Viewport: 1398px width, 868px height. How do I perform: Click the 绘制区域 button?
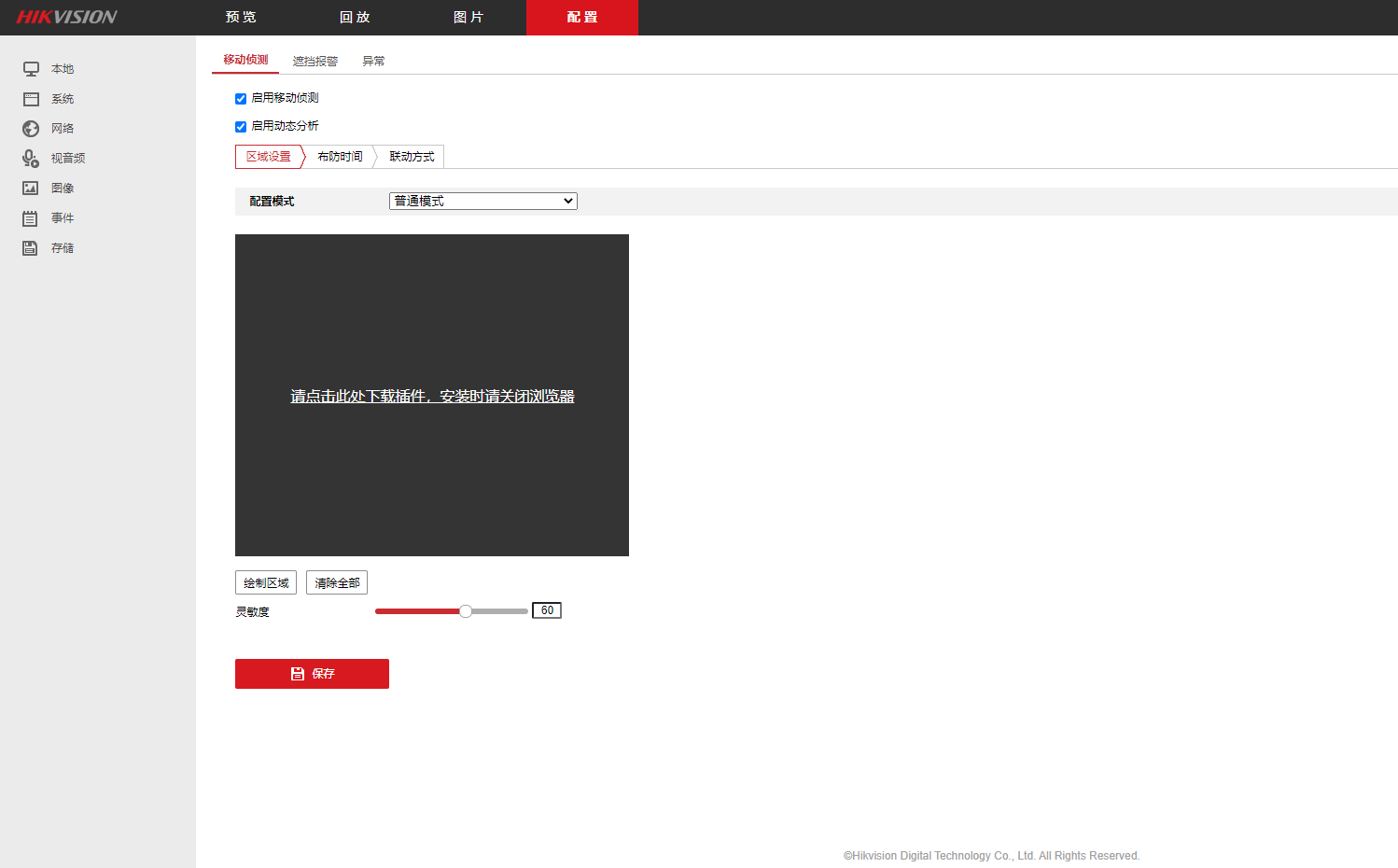tap(266, 582)
